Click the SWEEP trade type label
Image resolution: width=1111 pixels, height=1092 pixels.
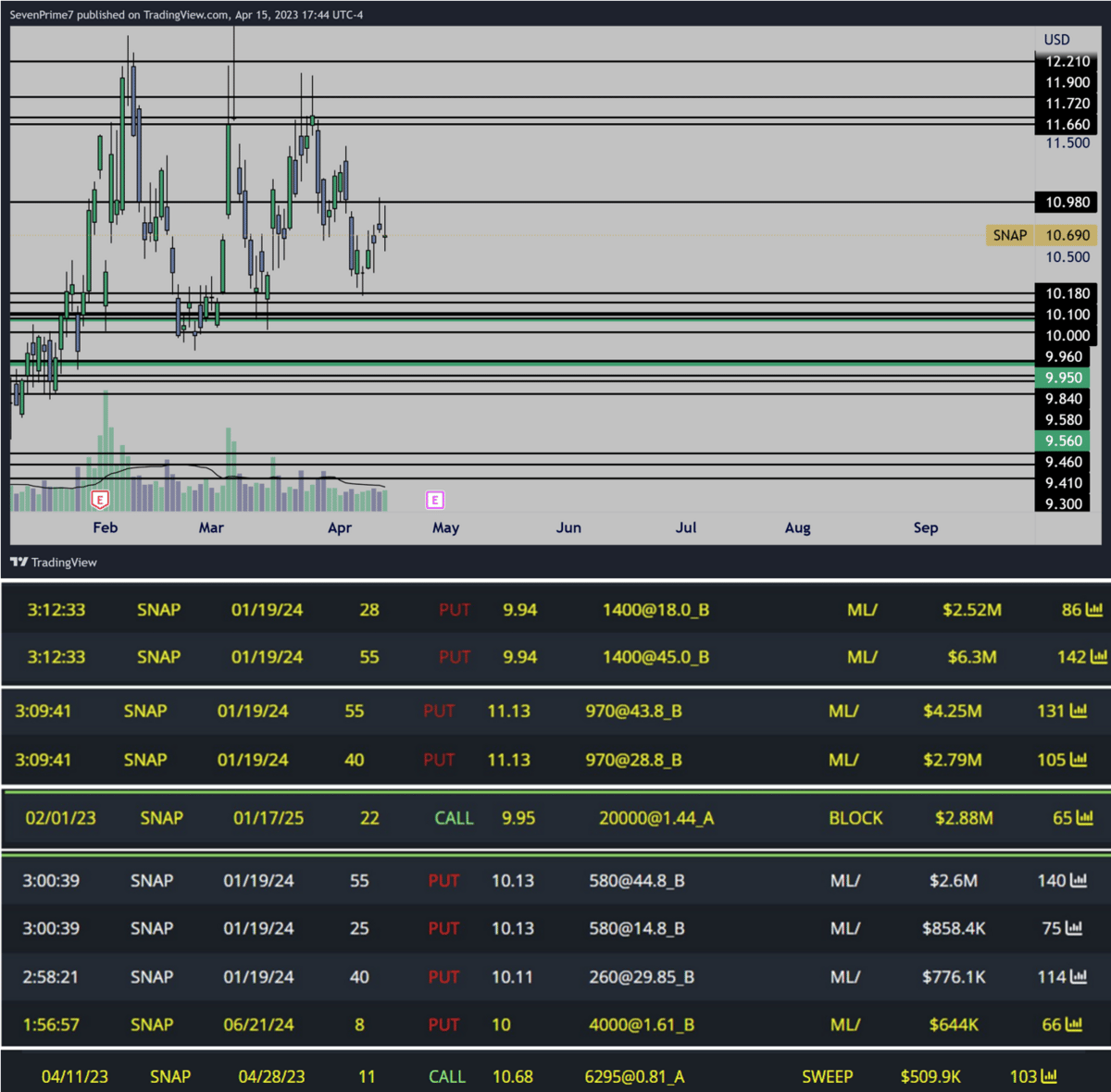coord(827,1076)
